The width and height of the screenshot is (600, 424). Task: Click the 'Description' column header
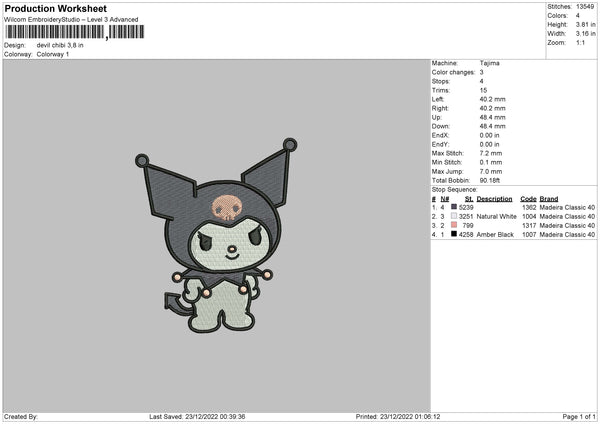click(494, 199)
